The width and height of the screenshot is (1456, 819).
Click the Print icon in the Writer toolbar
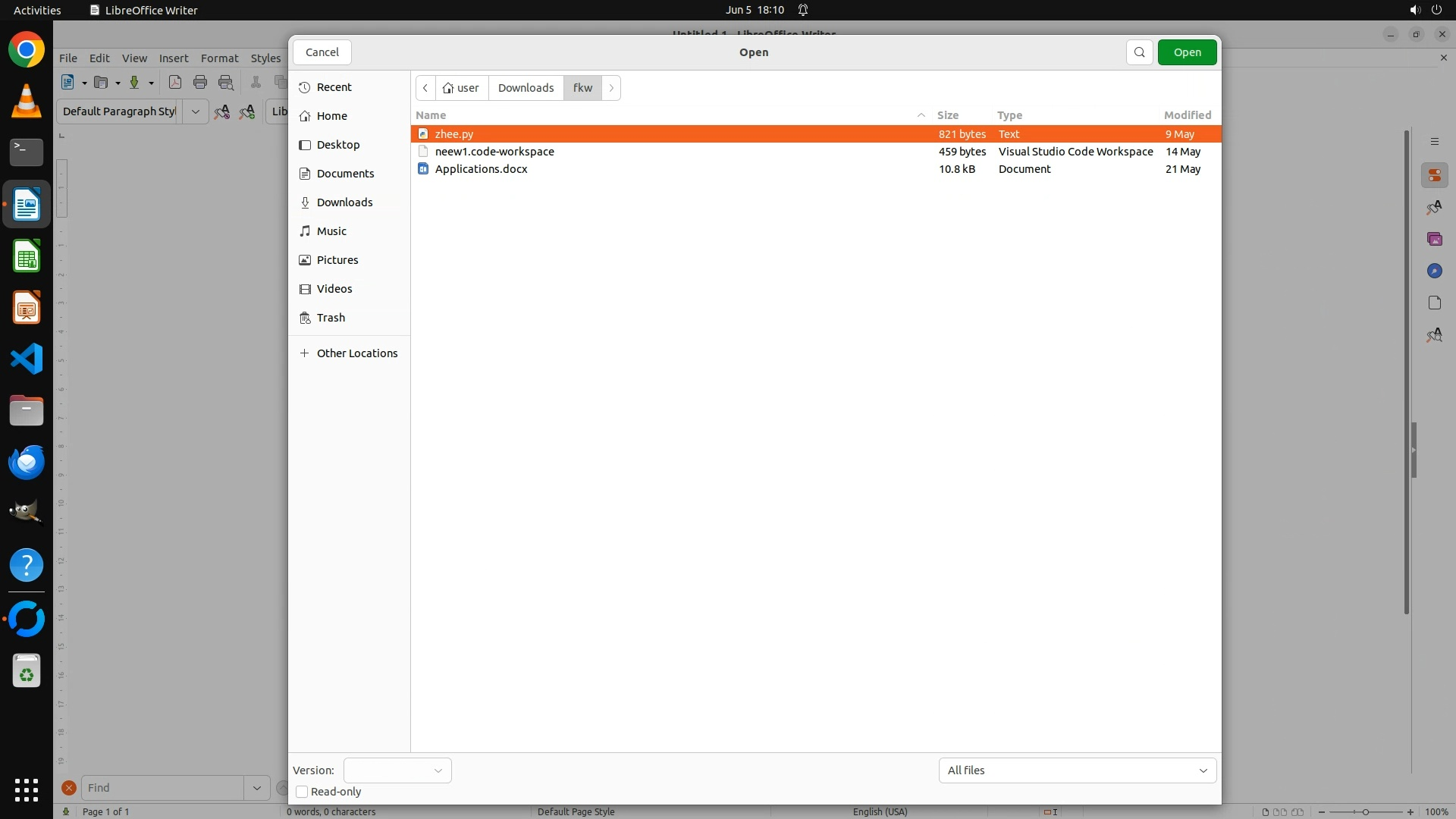tap(200, 83)
